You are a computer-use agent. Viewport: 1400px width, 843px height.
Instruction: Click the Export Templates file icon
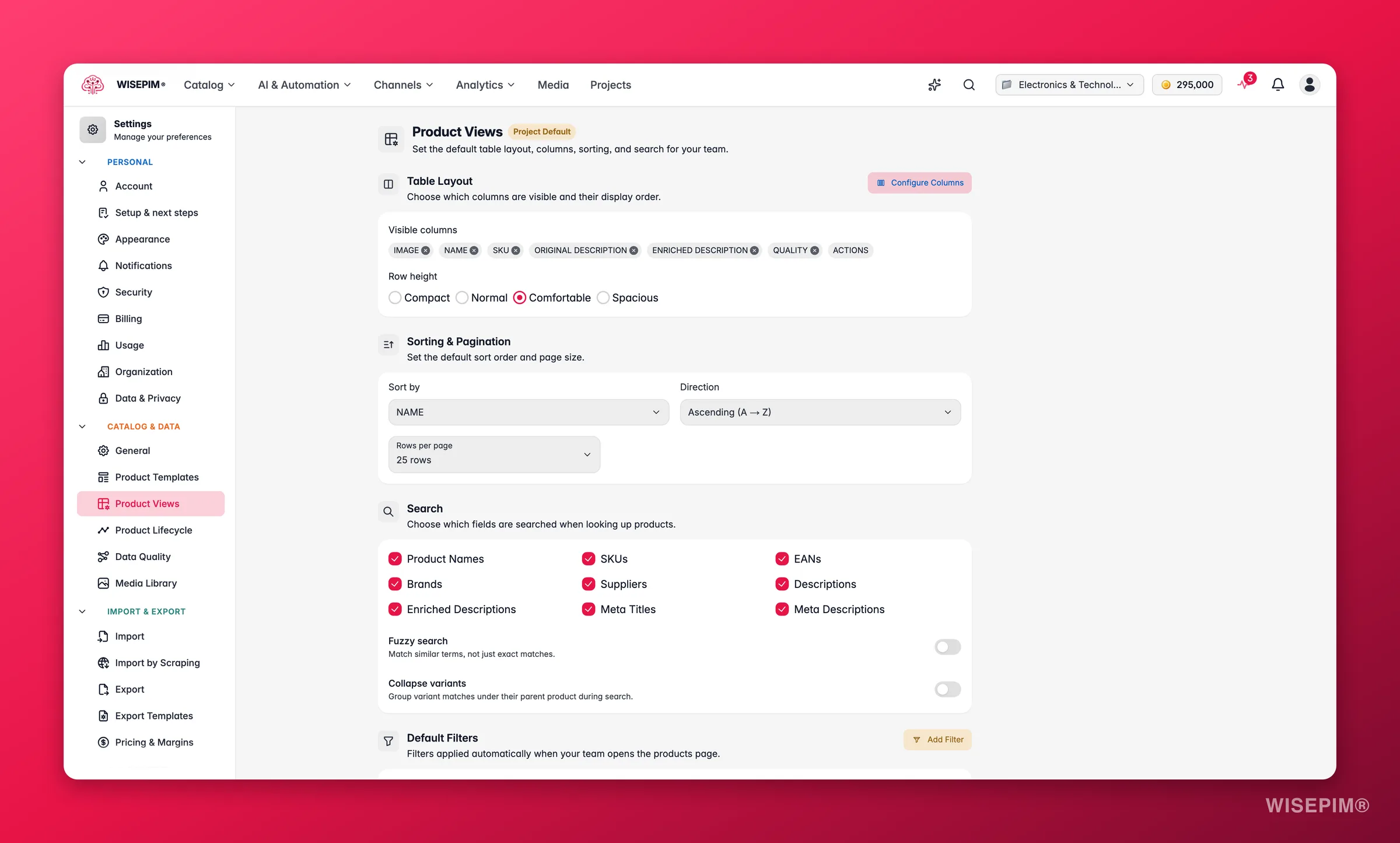coord(103,716)
